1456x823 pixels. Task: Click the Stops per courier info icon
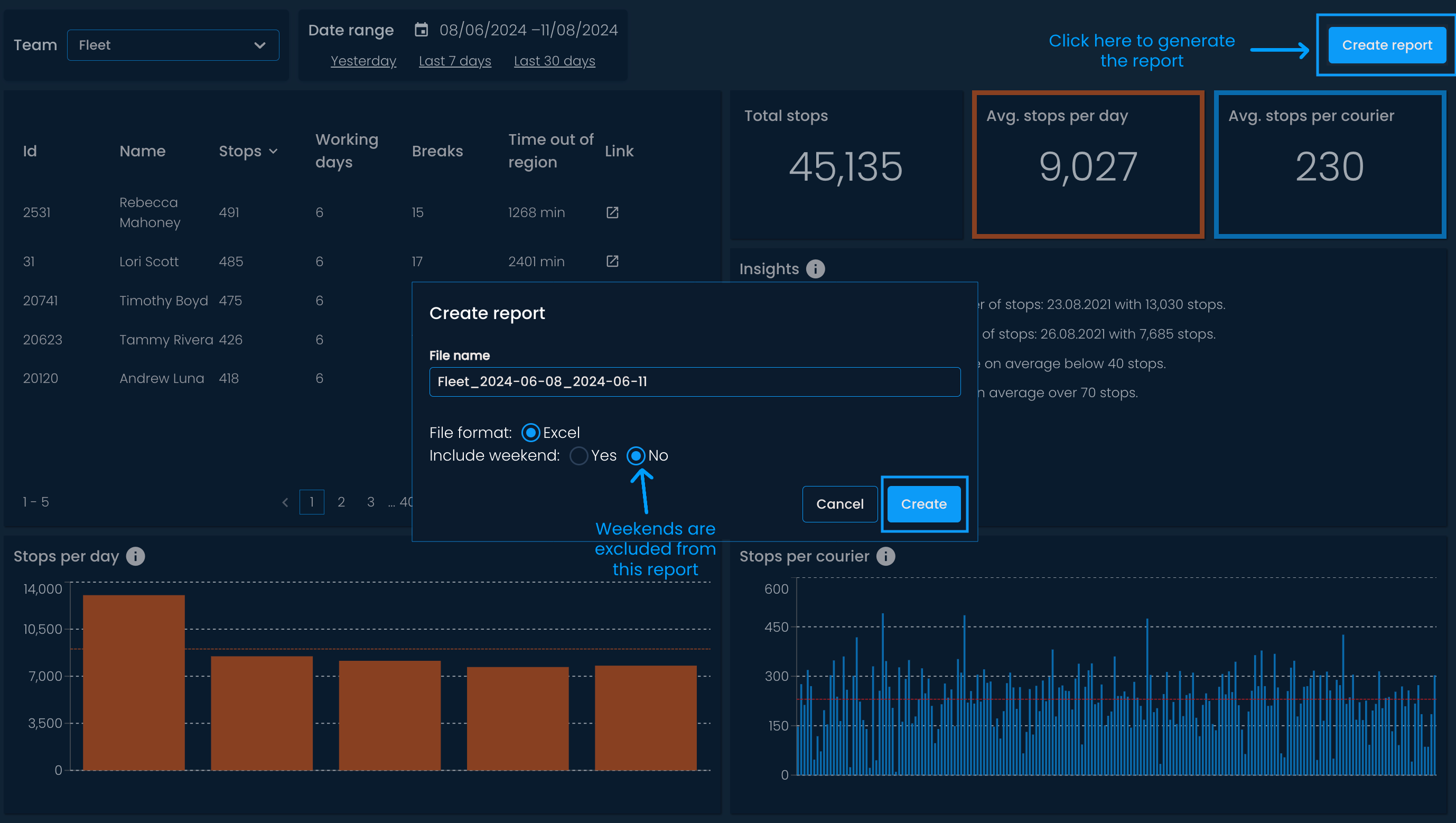pyautogui.click(x=885, y=556)
